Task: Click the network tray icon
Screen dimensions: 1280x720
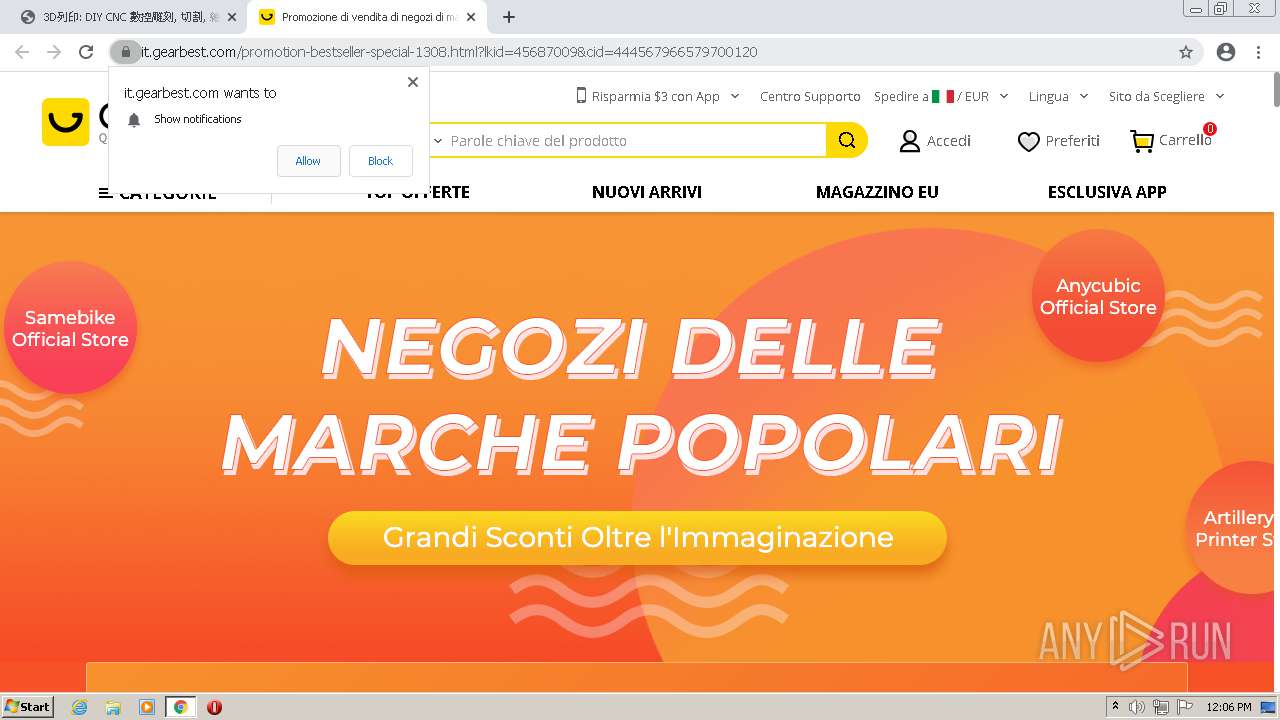Action: (1160, 707)
